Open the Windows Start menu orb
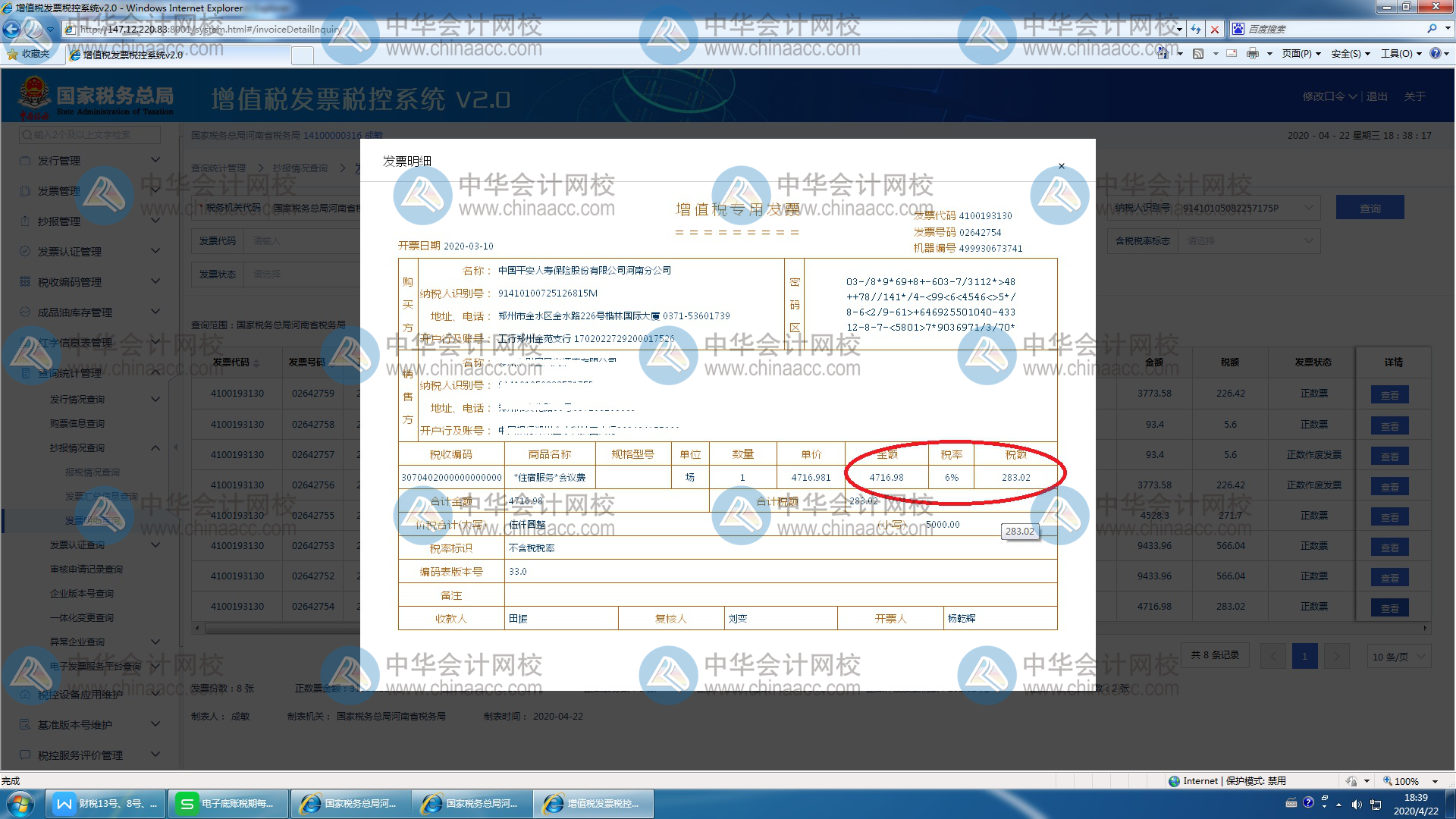The height and width of the screenshot is (819, 1456). click(x=20, y=803)
